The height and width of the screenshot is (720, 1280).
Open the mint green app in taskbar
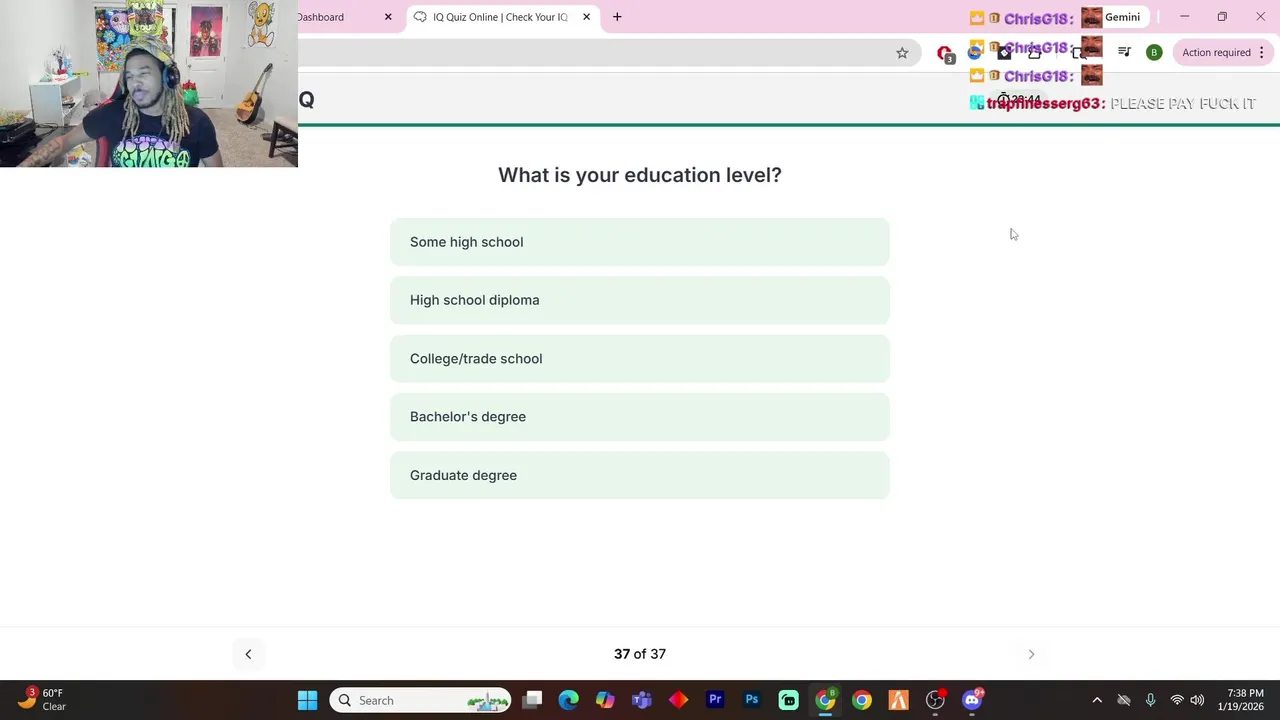pos(788,700)
